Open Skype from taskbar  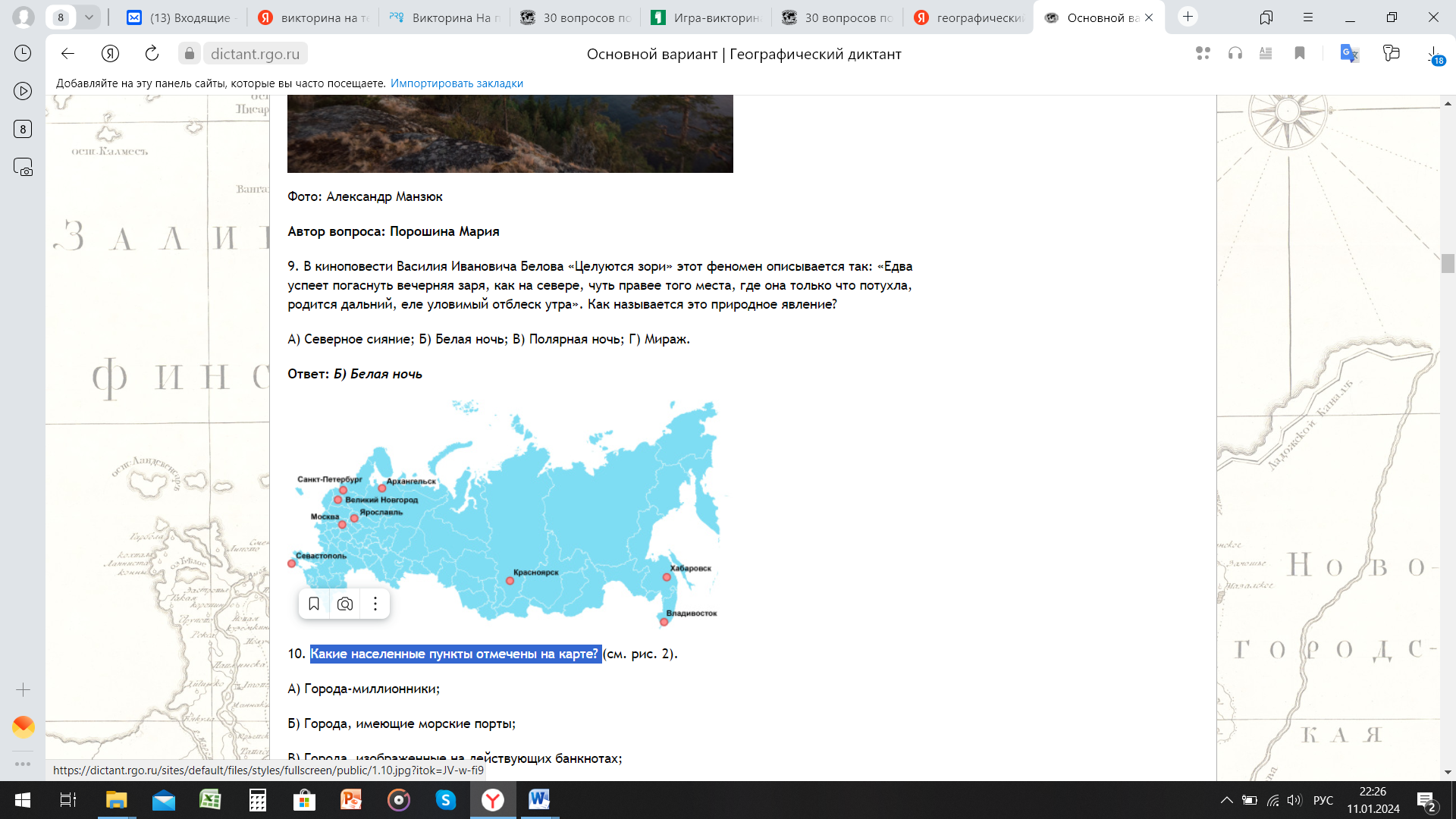[446, 800]
